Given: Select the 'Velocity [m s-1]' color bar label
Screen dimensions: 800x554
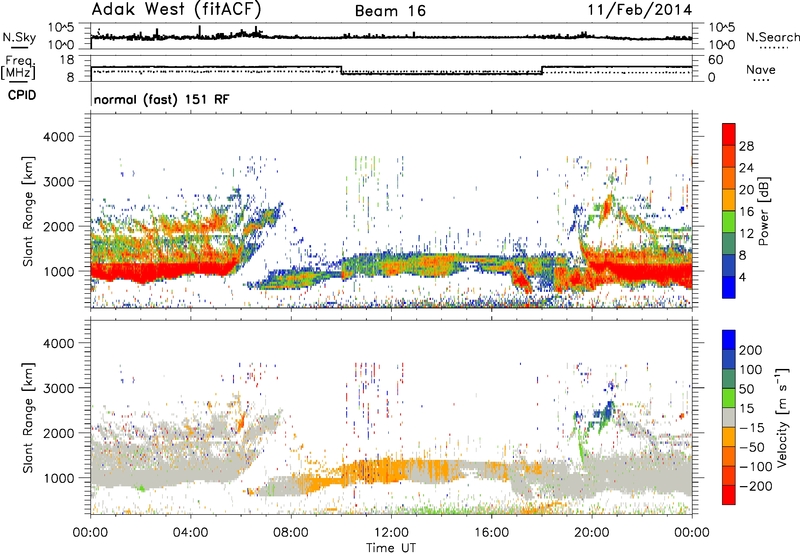Looking at the screenshot, I should [x=782, y=418].
